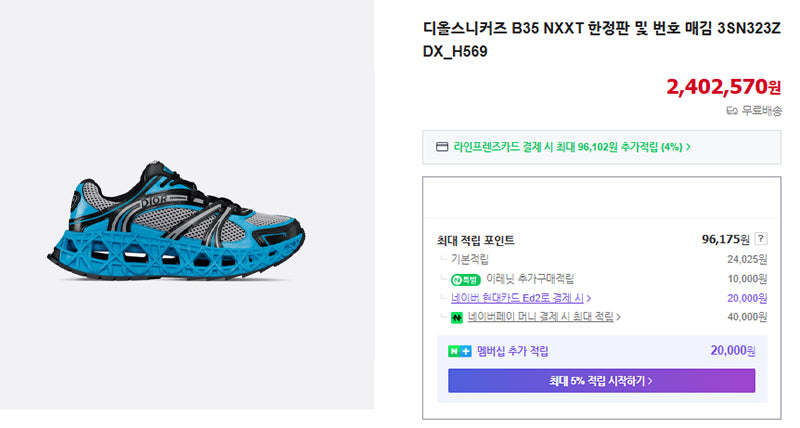
Task: Start membership with 최대 5% 적립 시작하기 button
Action: pos(602,381)
